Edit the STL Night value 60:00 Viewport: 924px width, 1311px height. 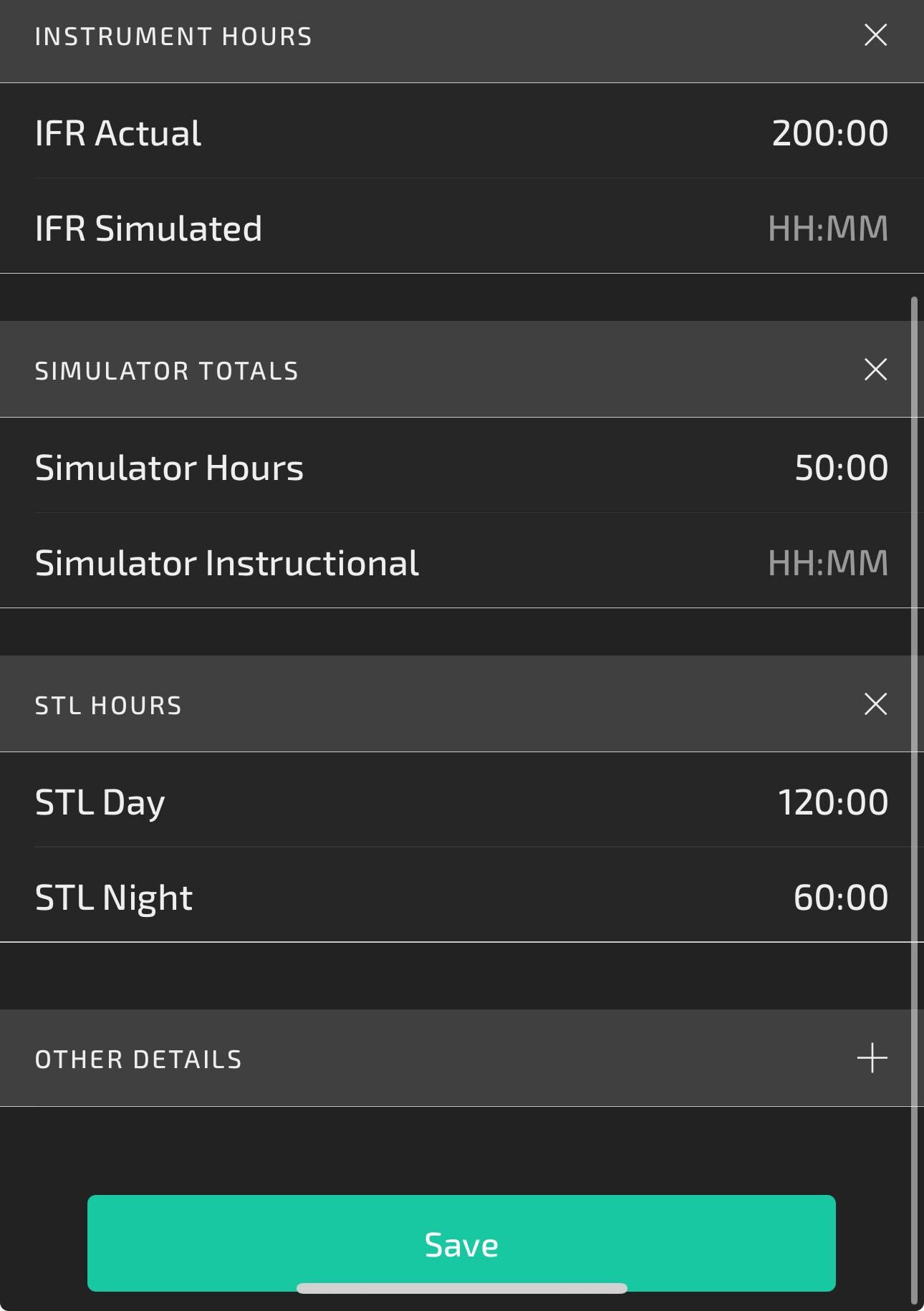click(841, 898)
